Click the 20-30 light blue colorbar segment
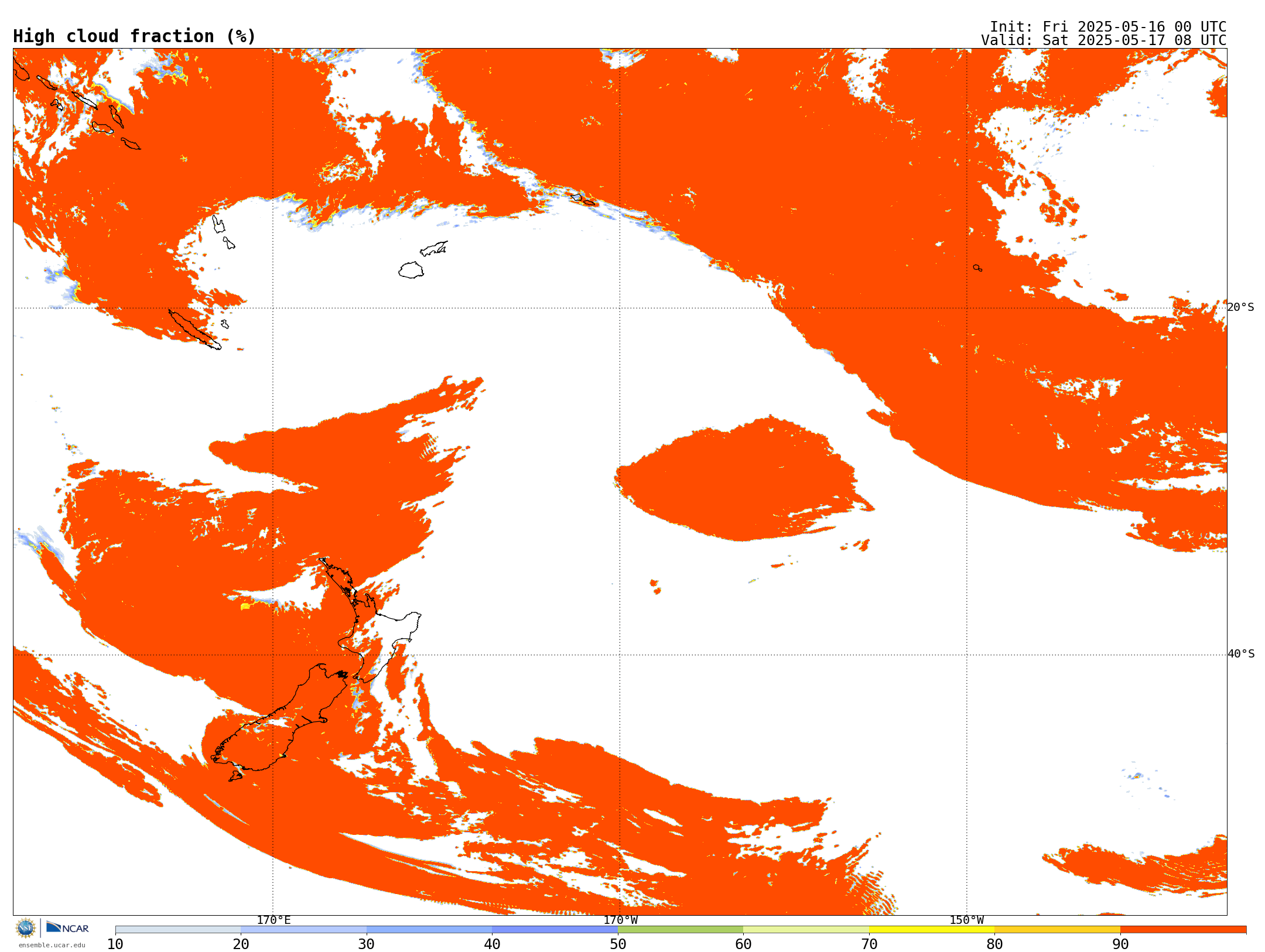 (x=303, y=930)
